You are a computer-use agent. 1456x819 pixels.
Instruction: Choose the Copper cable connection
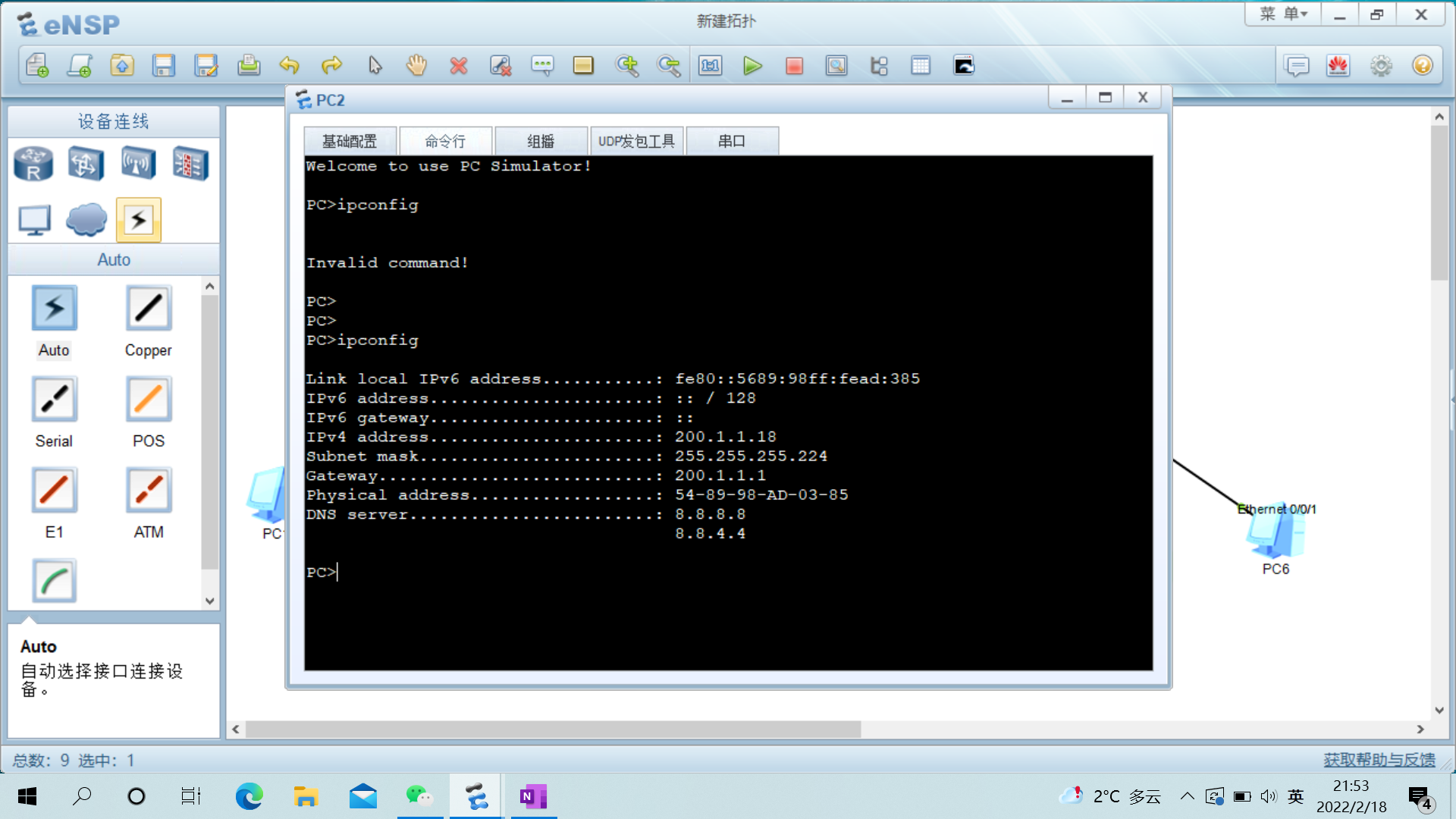[x=149, y=309]
